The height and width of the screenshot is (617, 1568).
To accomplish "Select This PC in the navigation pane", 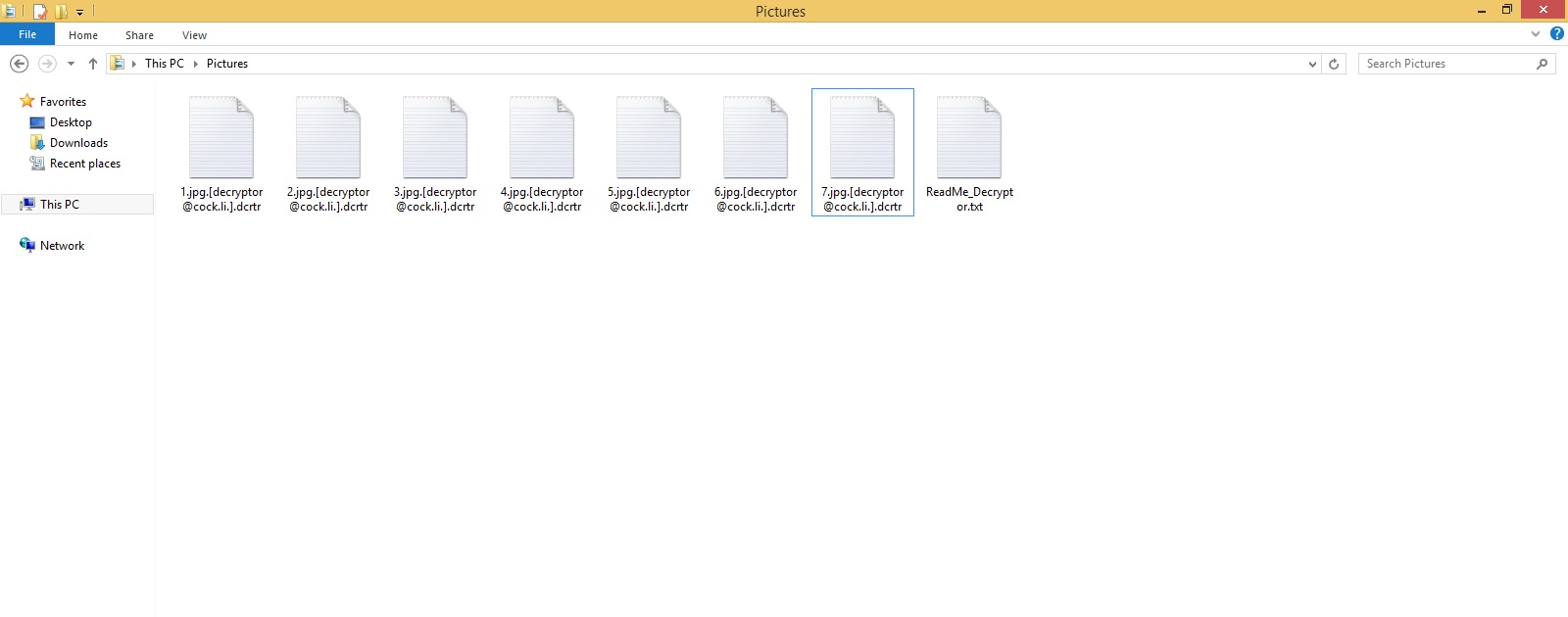I will point(77,204).
